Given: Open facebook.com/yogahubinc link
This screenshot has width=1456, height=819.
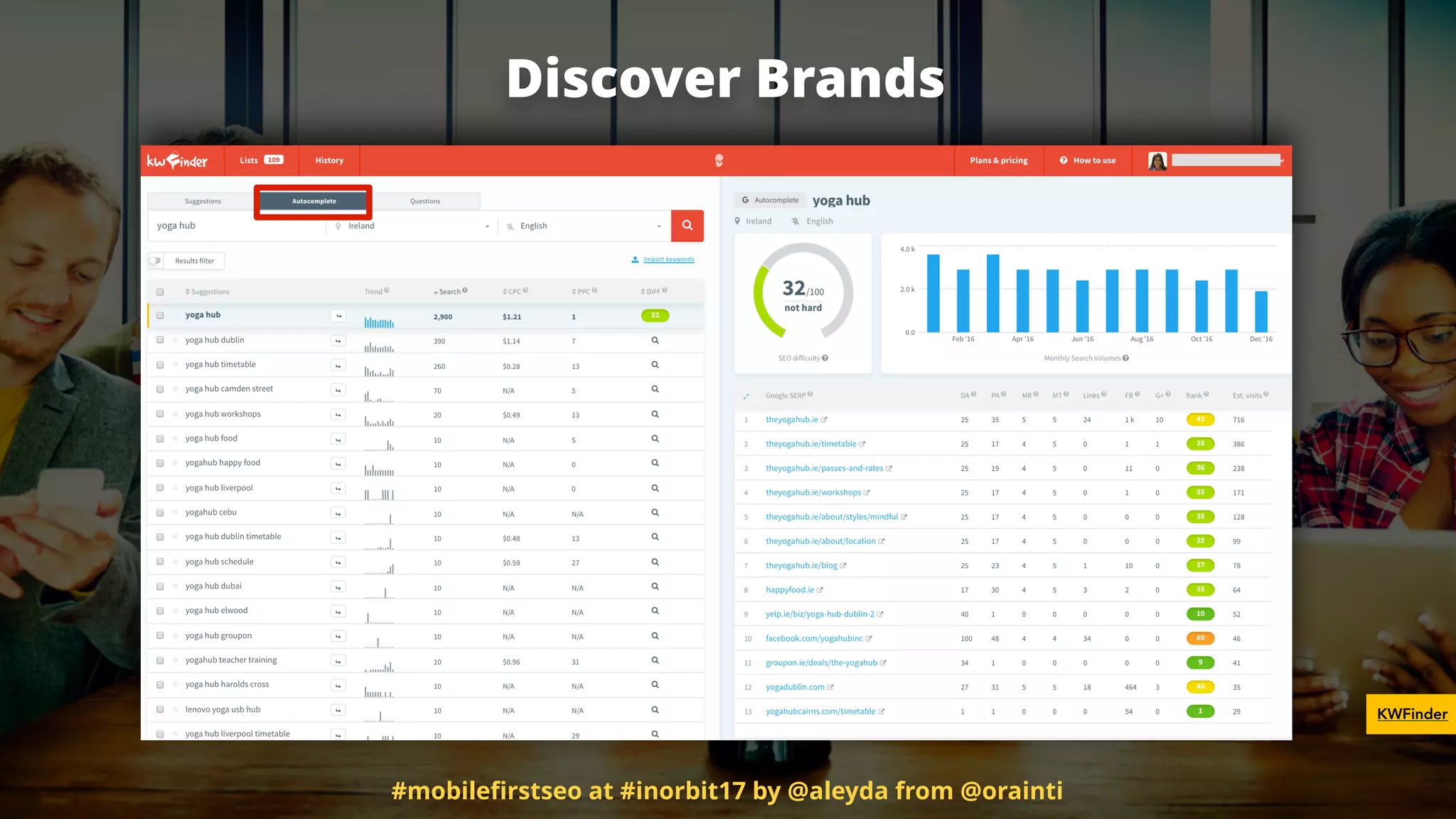Looking at the screenshot, I should [814, 638].
